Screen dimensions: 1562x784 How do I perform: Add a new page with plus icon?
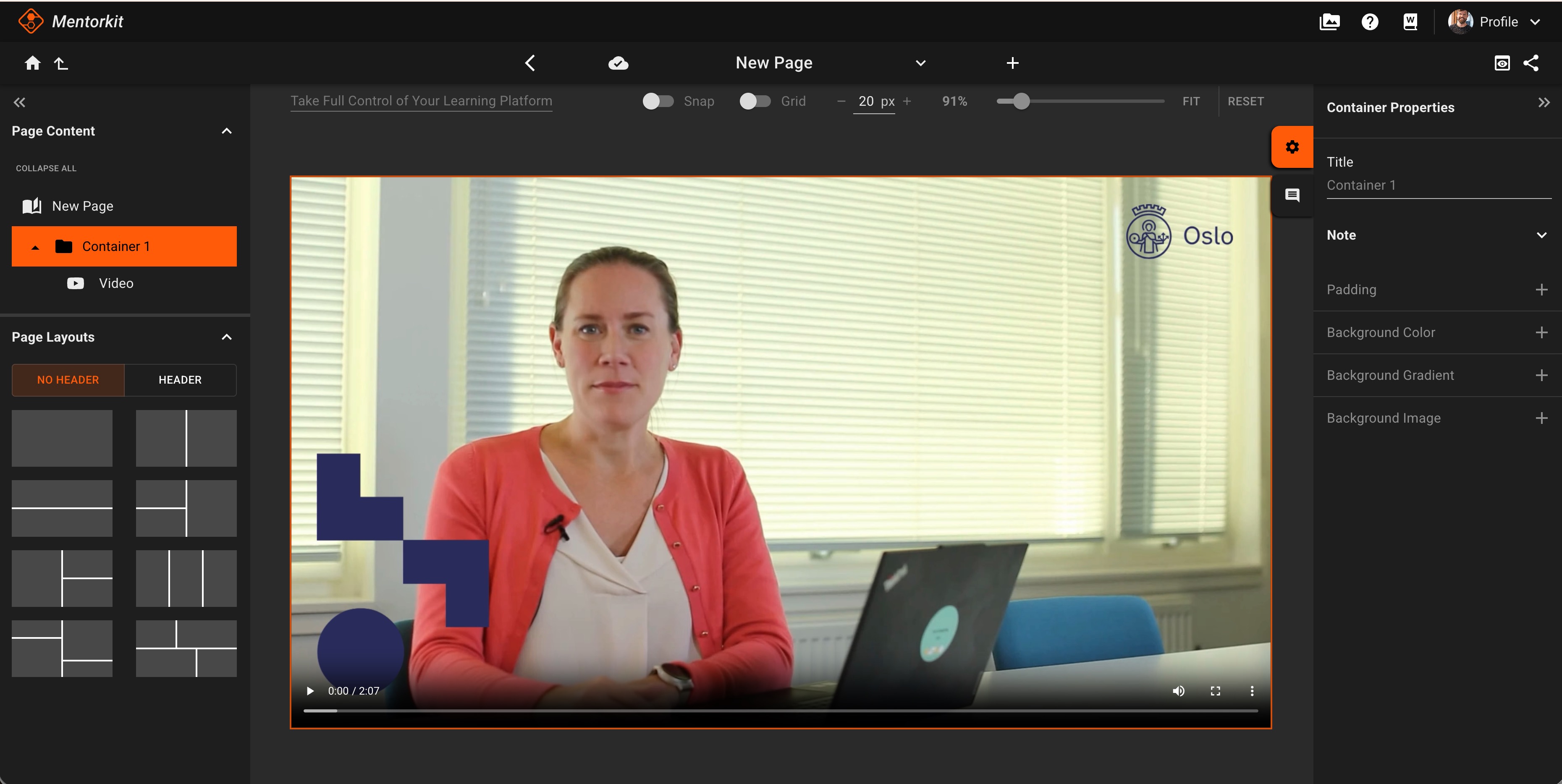pyautogui.click(x=1012, y=63)
